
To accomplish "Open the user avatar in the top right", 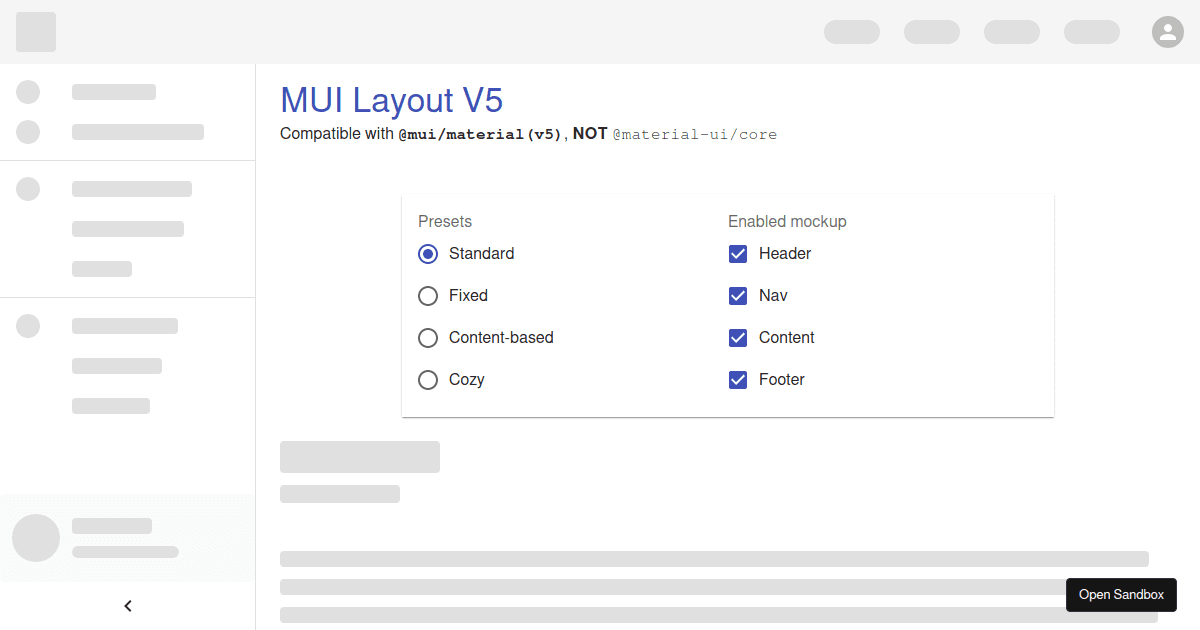I will [x=1168, y=31].
